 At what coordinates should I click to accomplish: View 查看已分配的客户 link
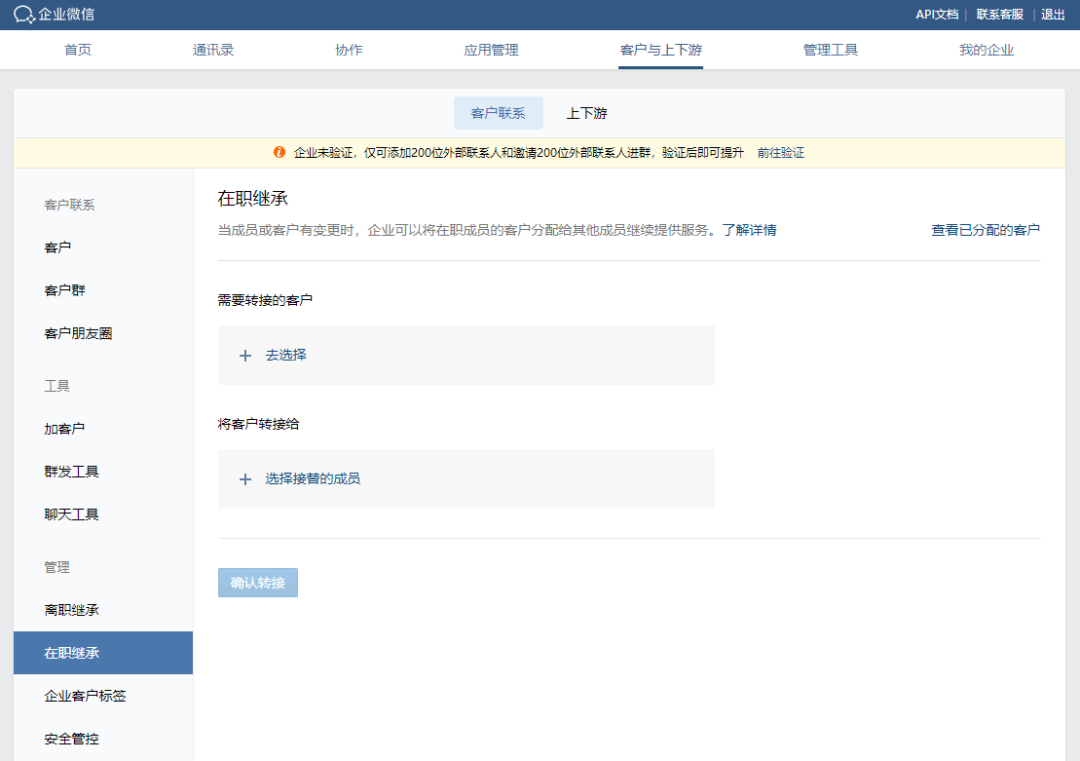985,230
